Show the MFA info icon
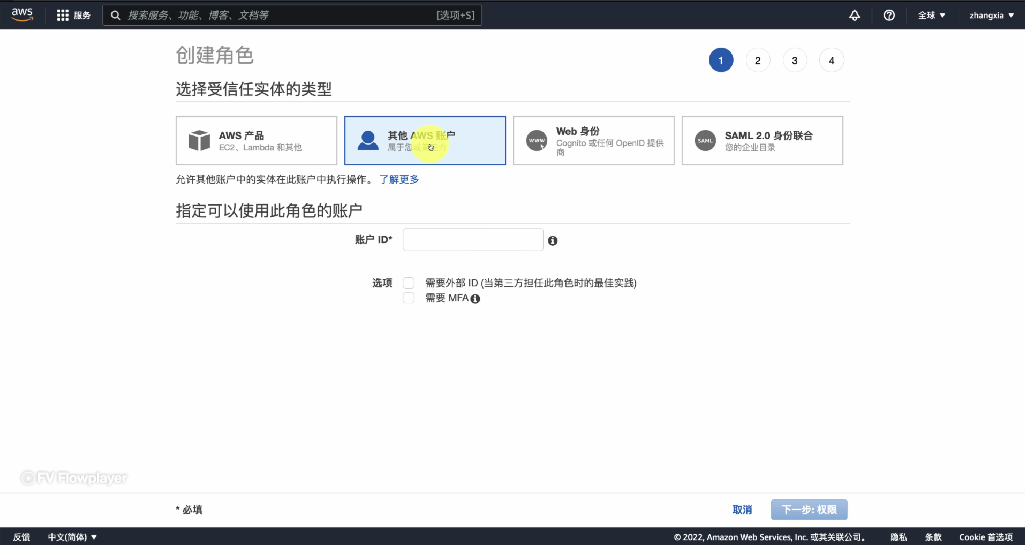The width and height of the screenshot is (1025, 545). 475,299
